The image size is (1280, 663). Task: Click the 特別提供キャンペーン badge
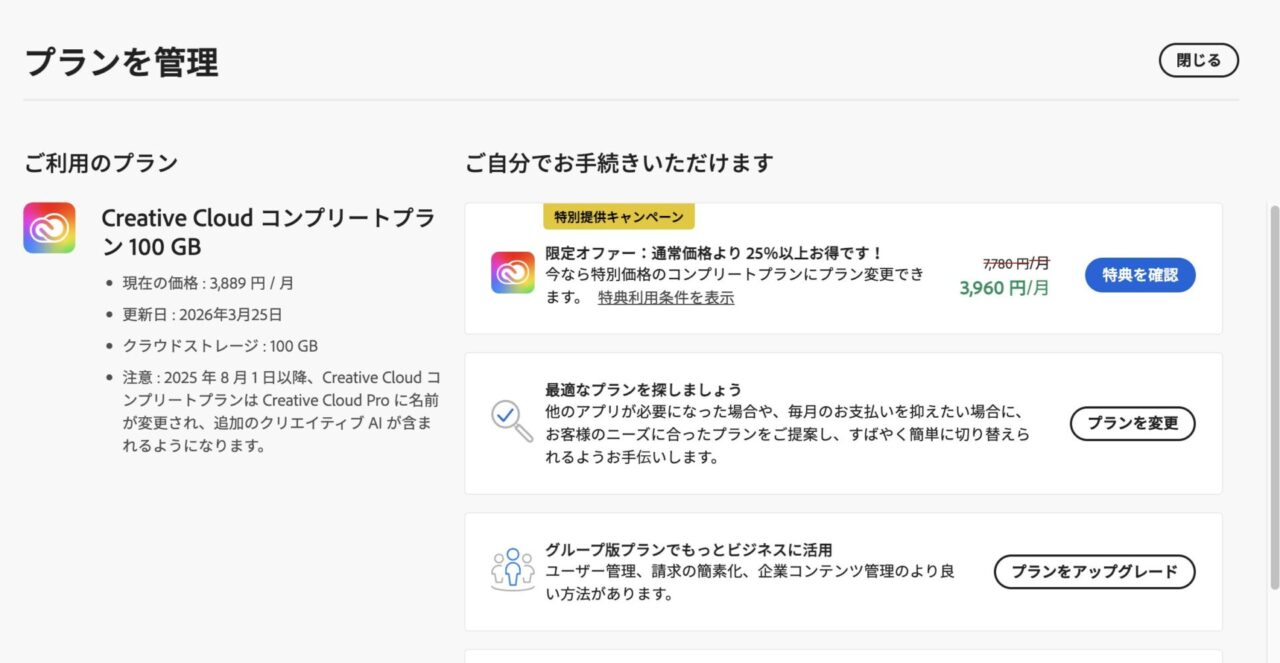(619, 217)
